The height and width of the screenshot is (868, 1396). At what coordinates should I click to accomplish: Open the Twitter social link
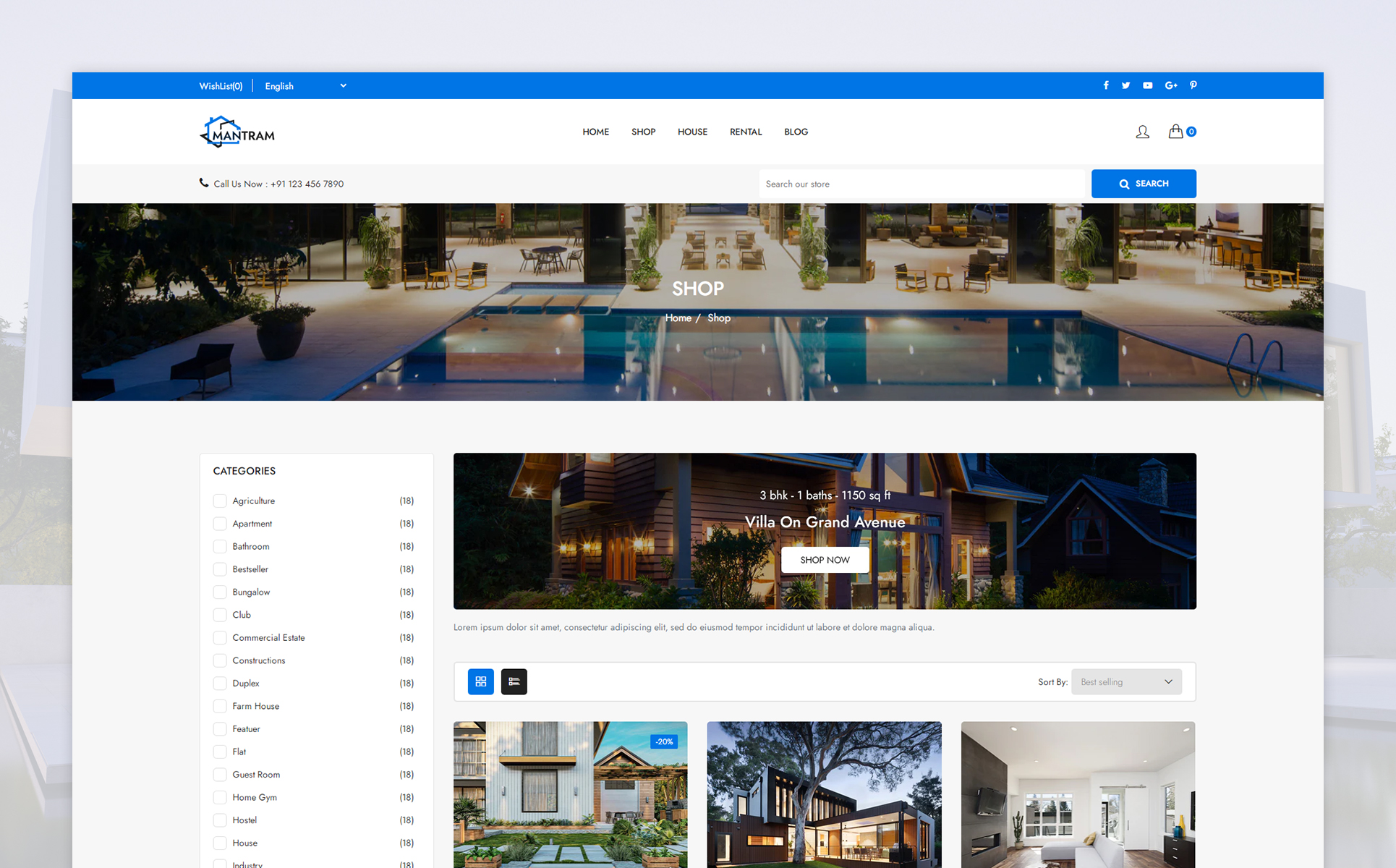(x=1125, y=85)
